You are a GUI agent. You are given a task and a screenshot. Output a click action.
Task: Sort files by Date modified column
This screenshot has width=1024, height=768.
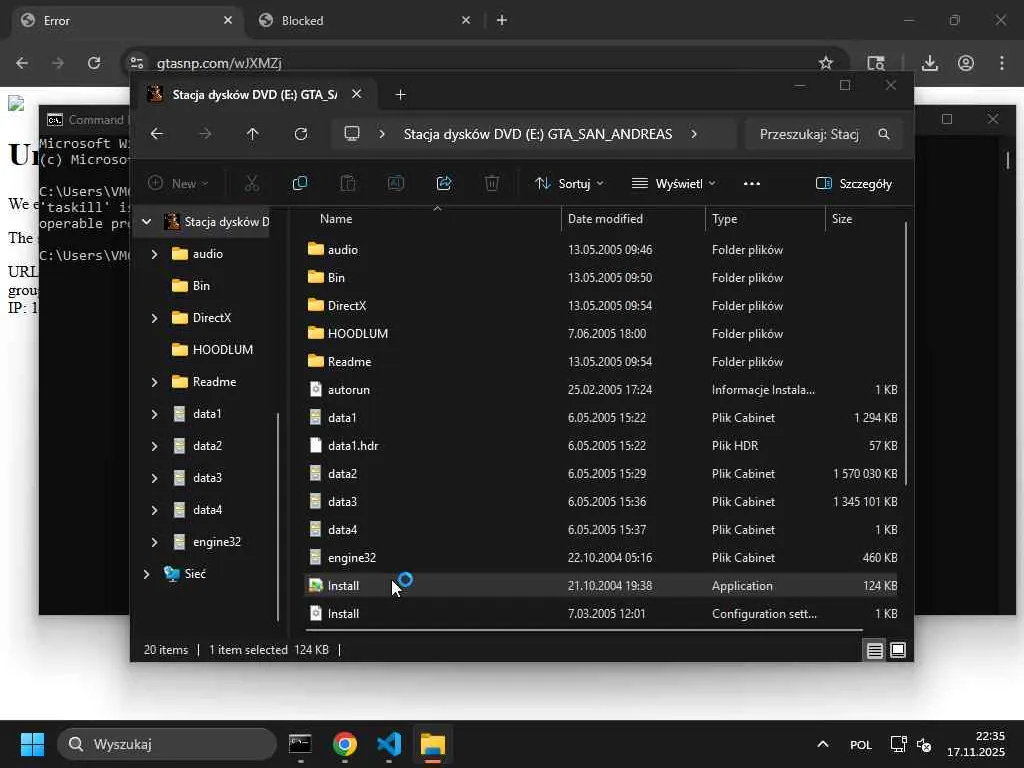pos(605,218)
